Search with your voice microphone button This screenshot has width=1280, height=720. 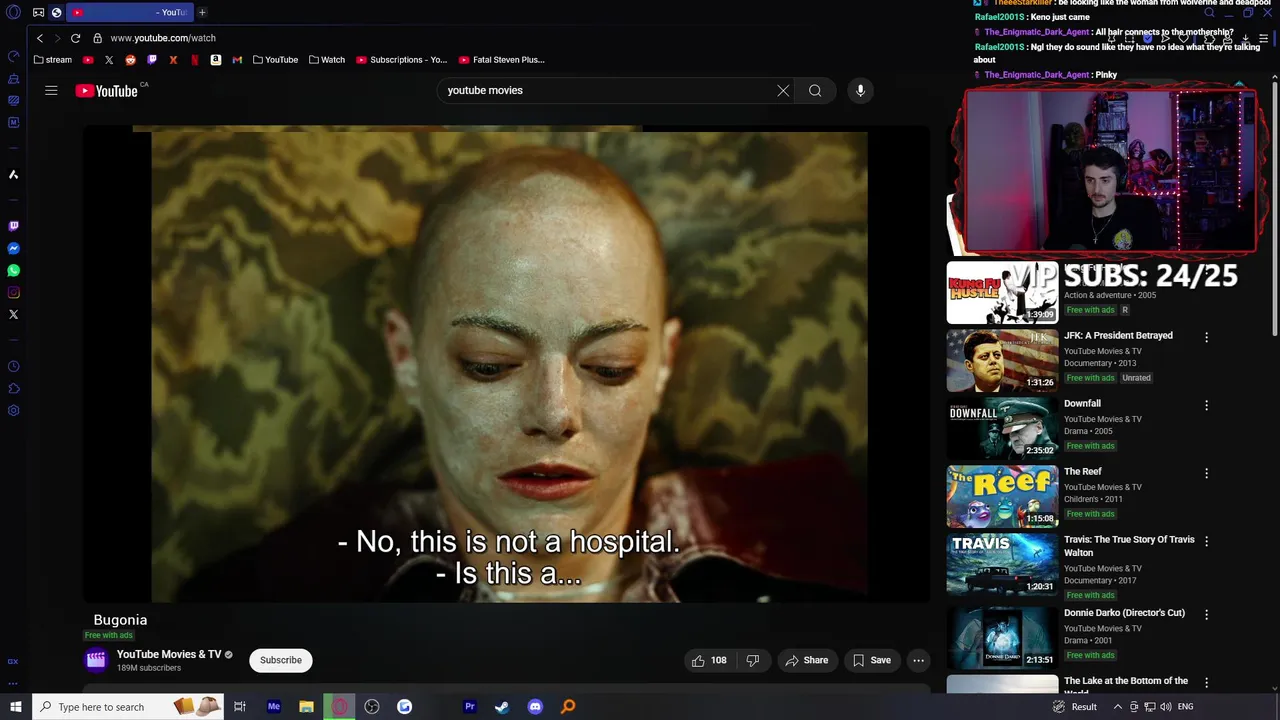860,90
